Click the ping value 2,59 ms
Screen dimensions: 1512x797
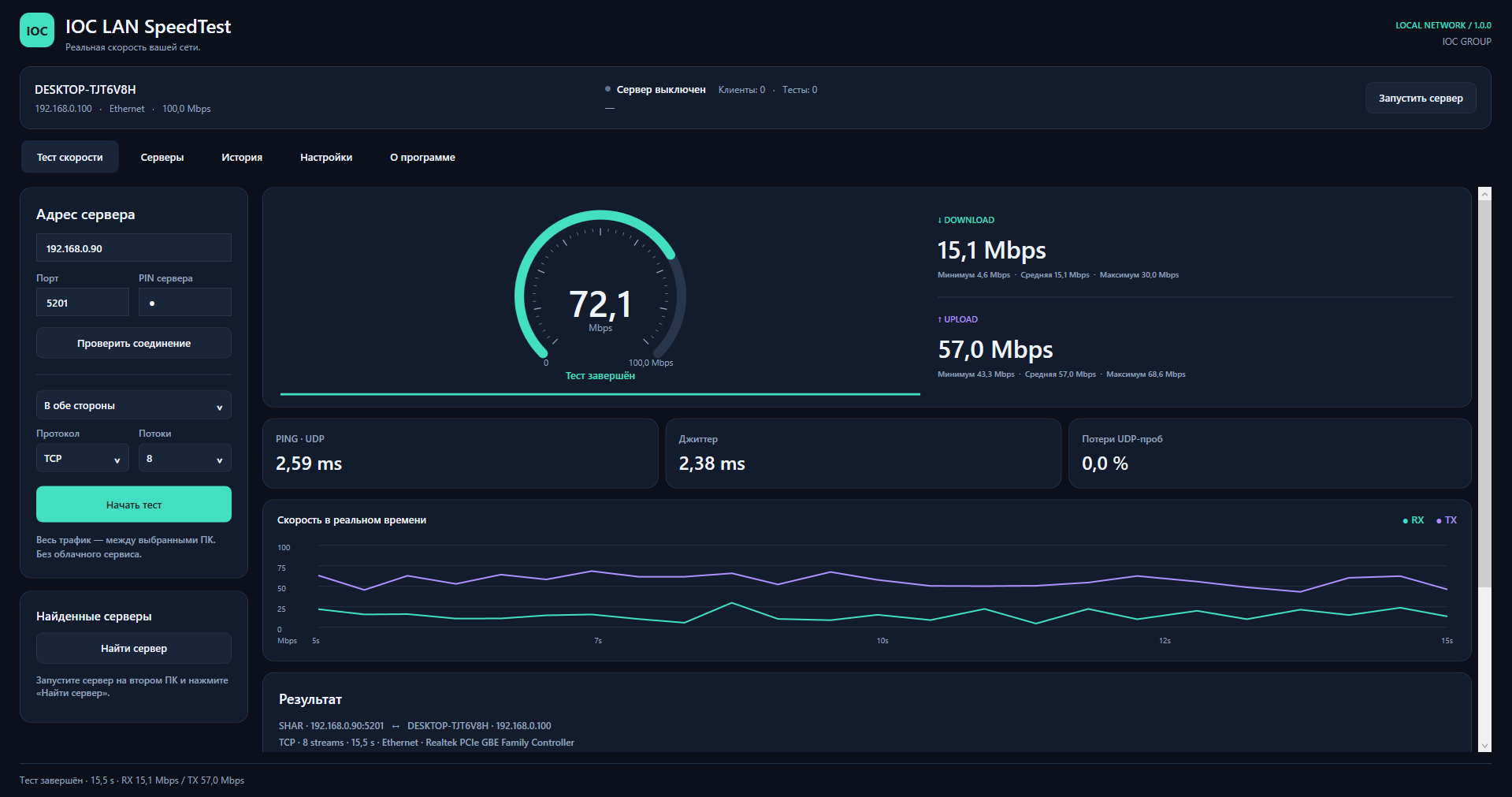(309, 464)
